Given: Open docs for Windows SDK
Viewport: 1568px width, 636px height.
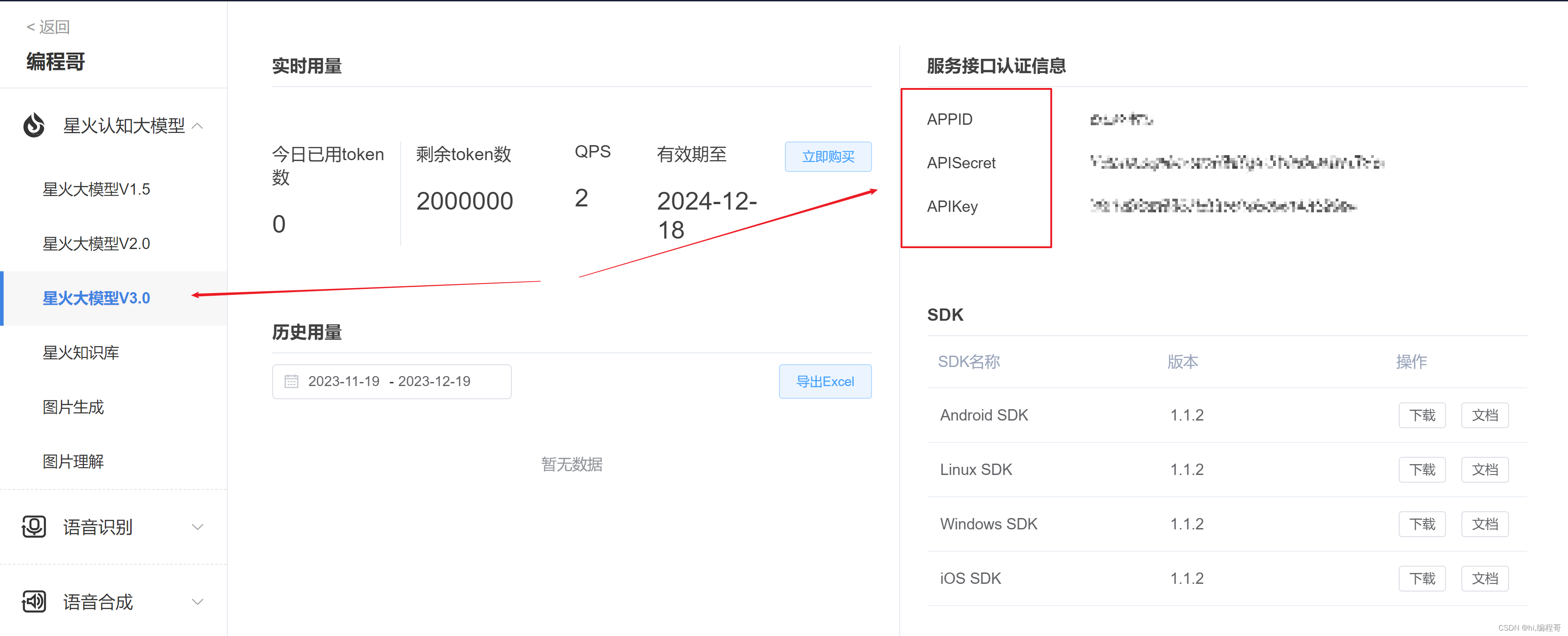Looking at the screenshot, I should tap(1485, 524).
